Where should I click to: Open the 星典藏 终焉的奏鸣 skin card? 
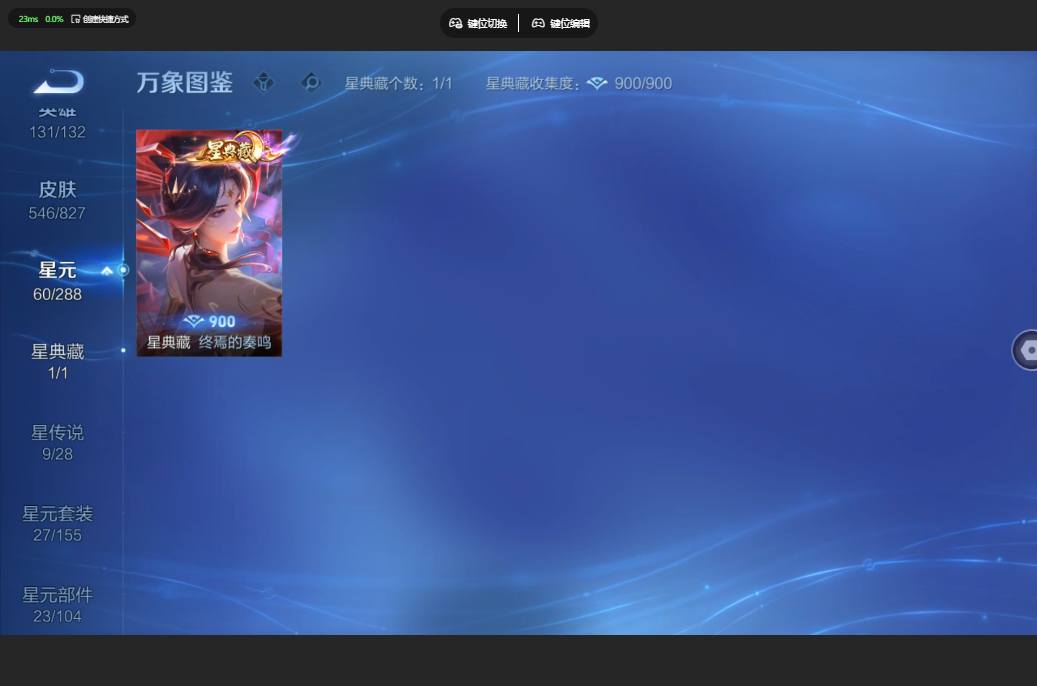tap(209, 243)
